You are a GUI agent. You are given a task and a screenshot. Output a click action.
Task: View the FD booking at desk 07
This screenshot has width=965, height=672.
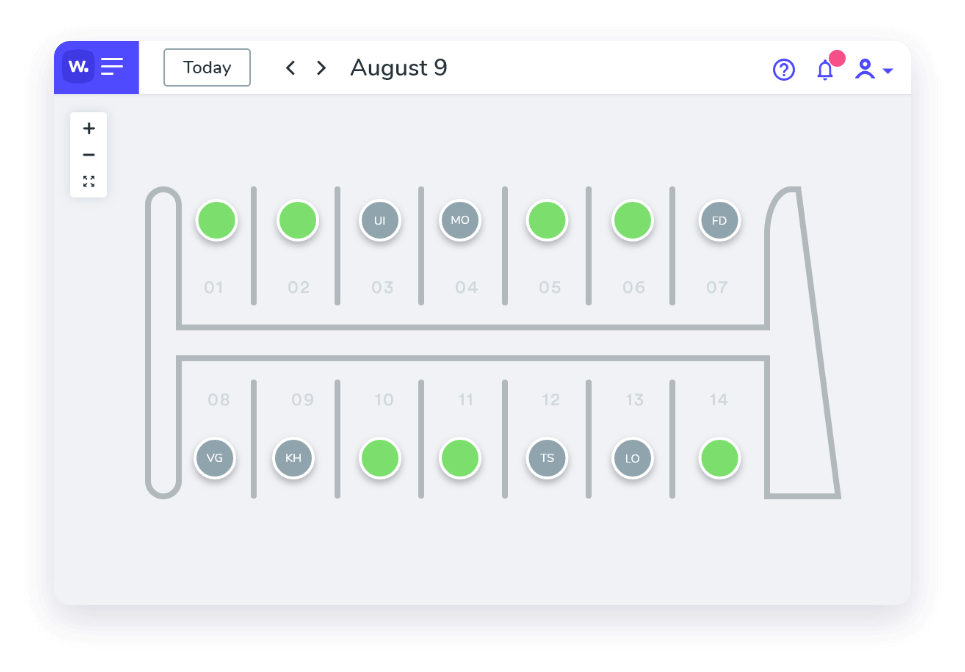(719, 221)
